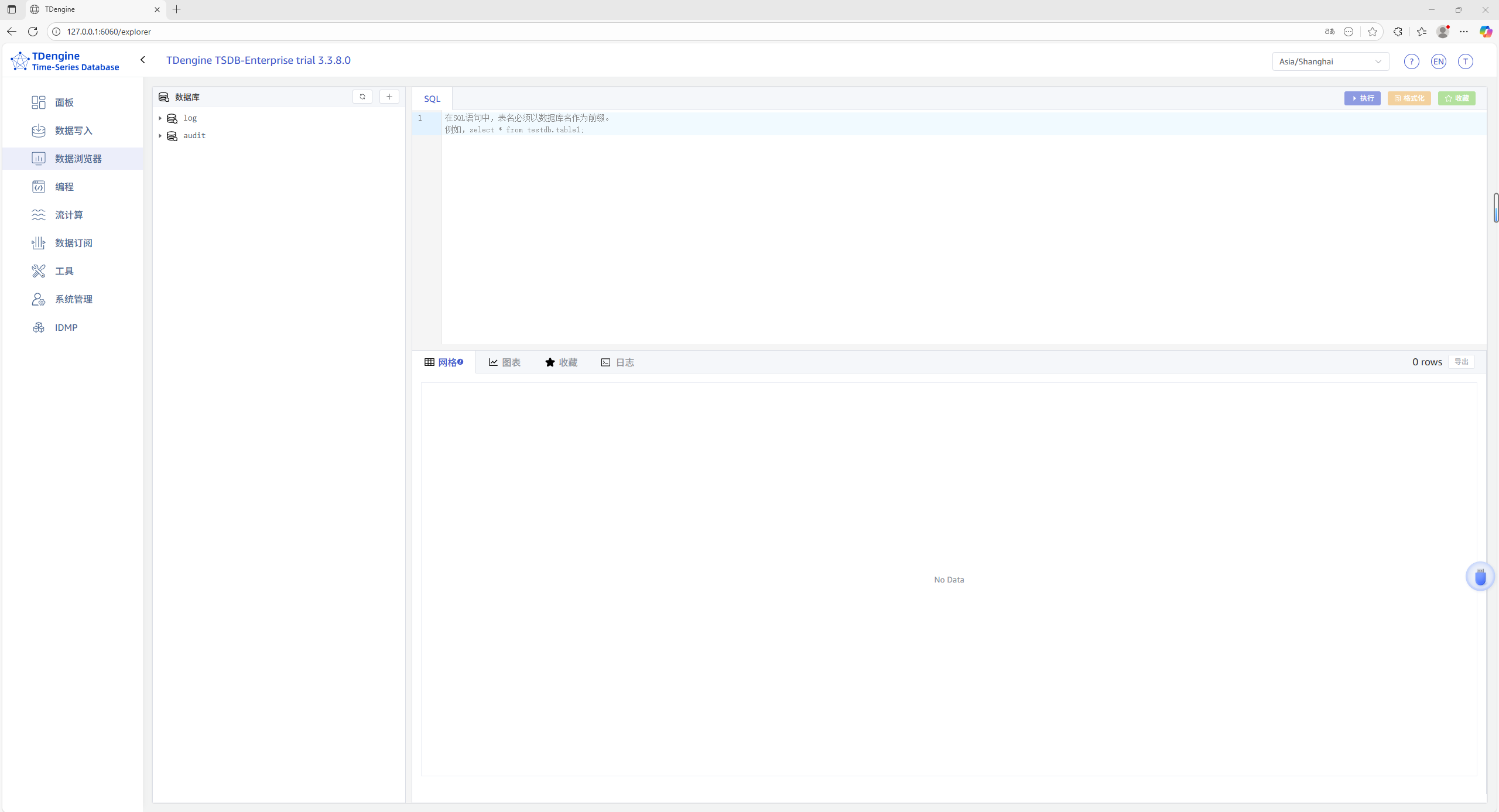Click the refresh databases icon
1499x812 pixels.
362,97
